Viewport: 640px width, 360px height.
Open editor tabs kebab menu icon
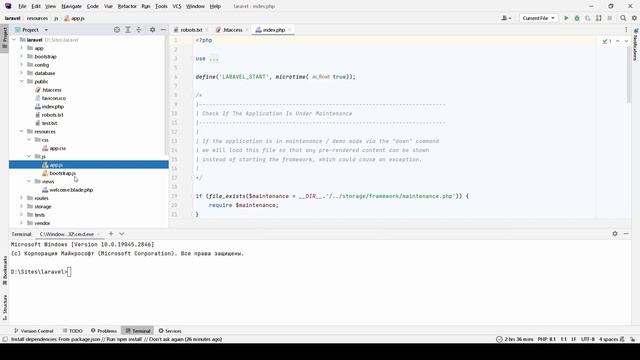[626, 30]
